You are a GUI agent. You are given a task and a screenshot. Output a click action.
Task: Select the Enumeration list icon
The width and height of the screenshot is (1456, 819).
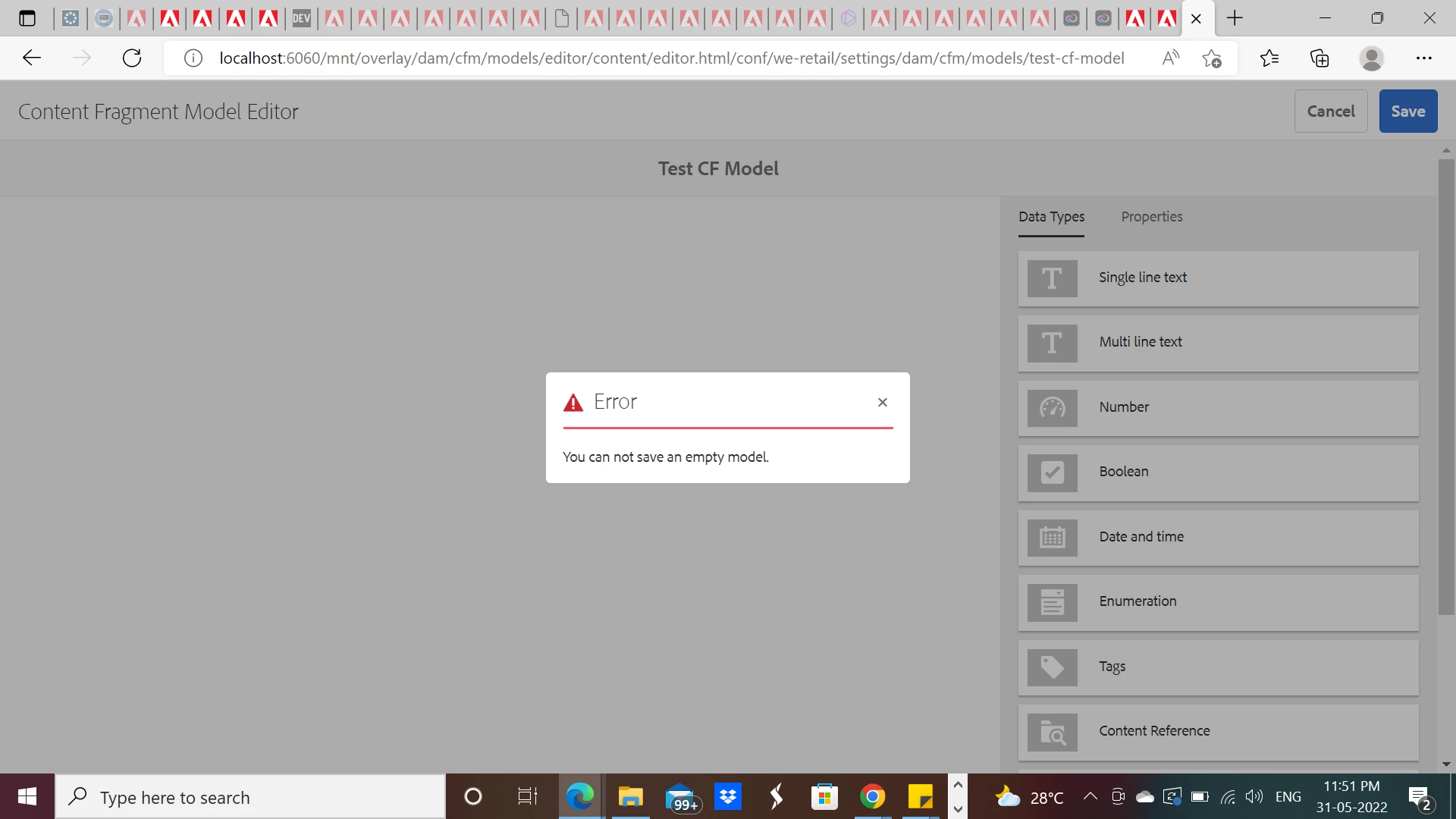click(x=1052, y=602)
